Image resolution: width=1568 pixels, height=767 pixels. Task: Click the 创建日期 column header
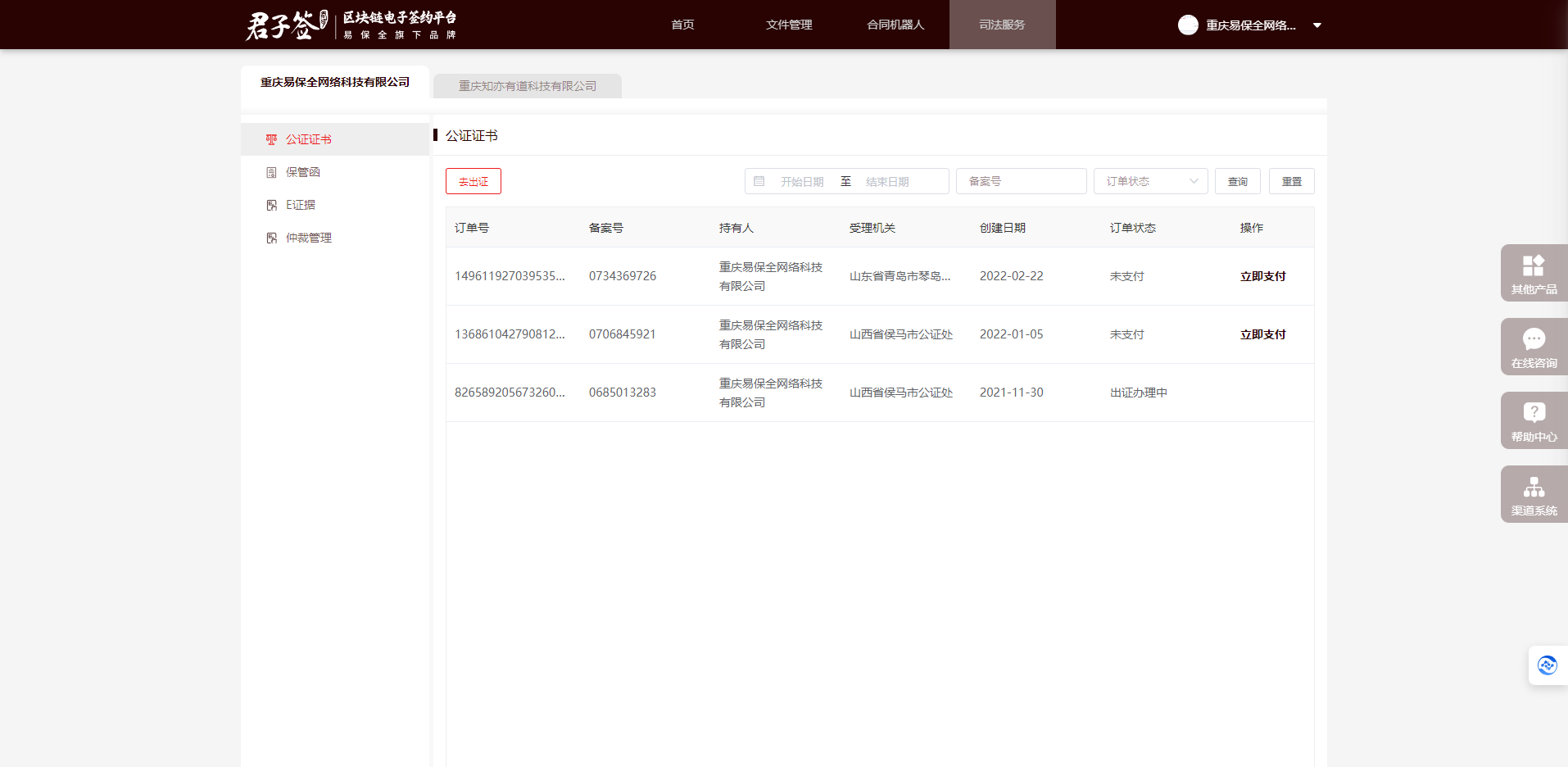coord(1003,228)
